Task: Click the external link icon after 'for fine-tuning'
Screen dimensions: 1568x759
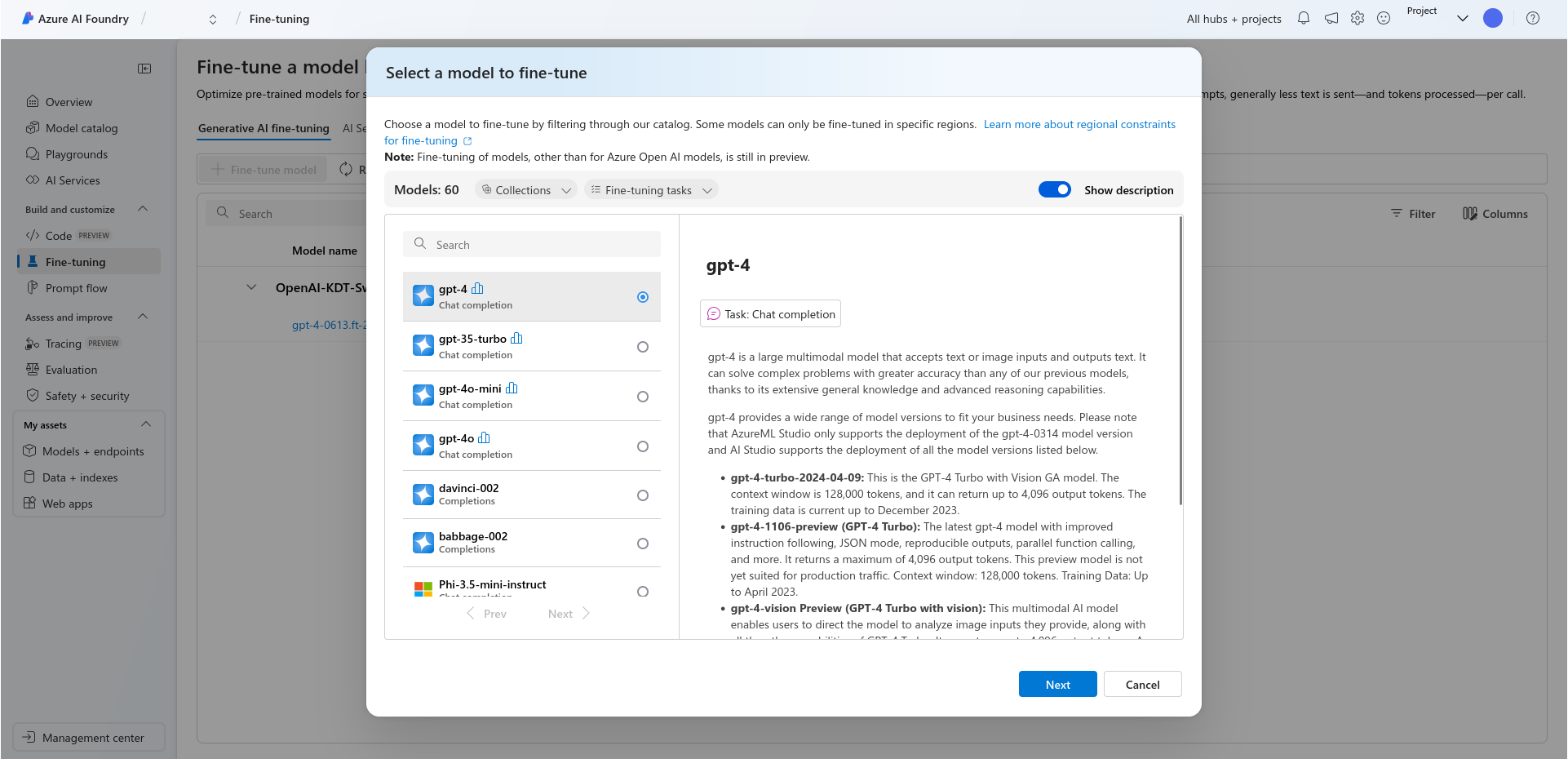Action: point(467,141)
